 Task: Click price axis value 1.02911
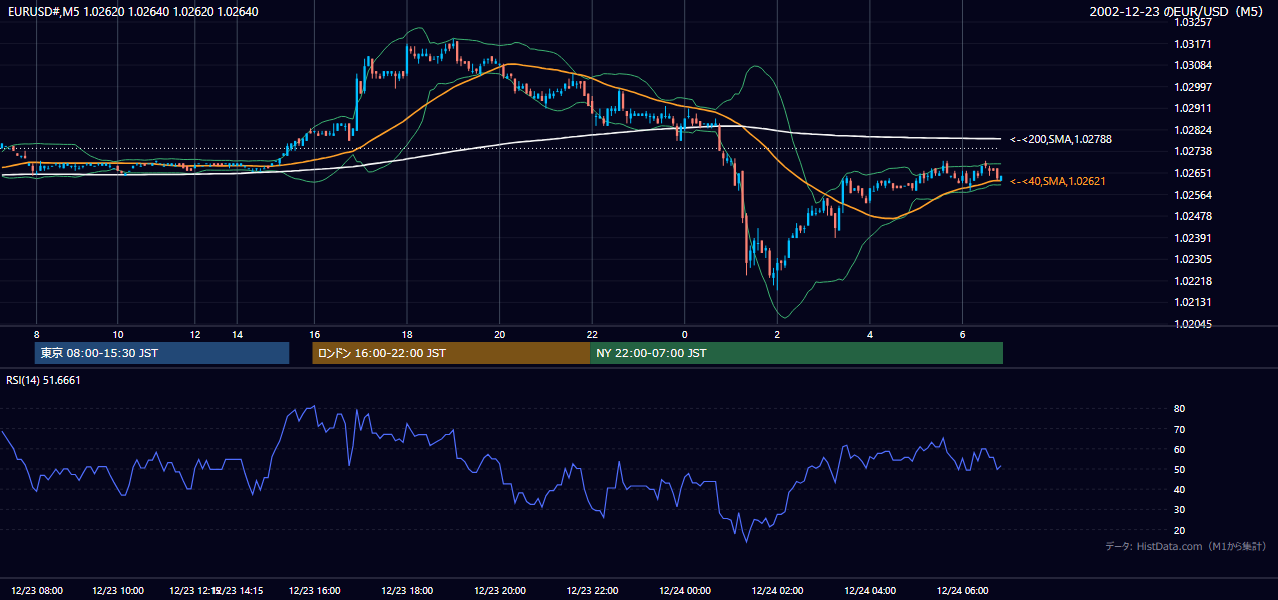[1193, 109]
